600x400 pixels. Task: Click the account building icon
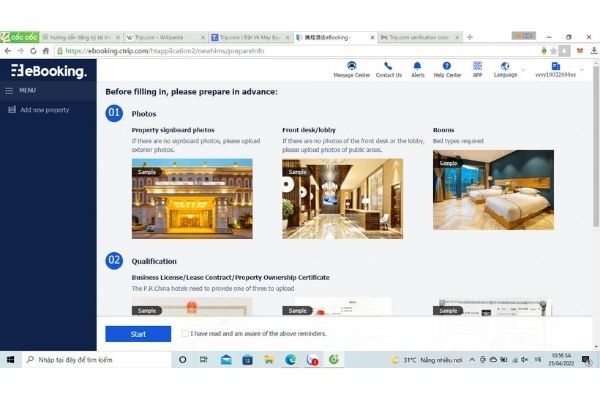point(556,66)
